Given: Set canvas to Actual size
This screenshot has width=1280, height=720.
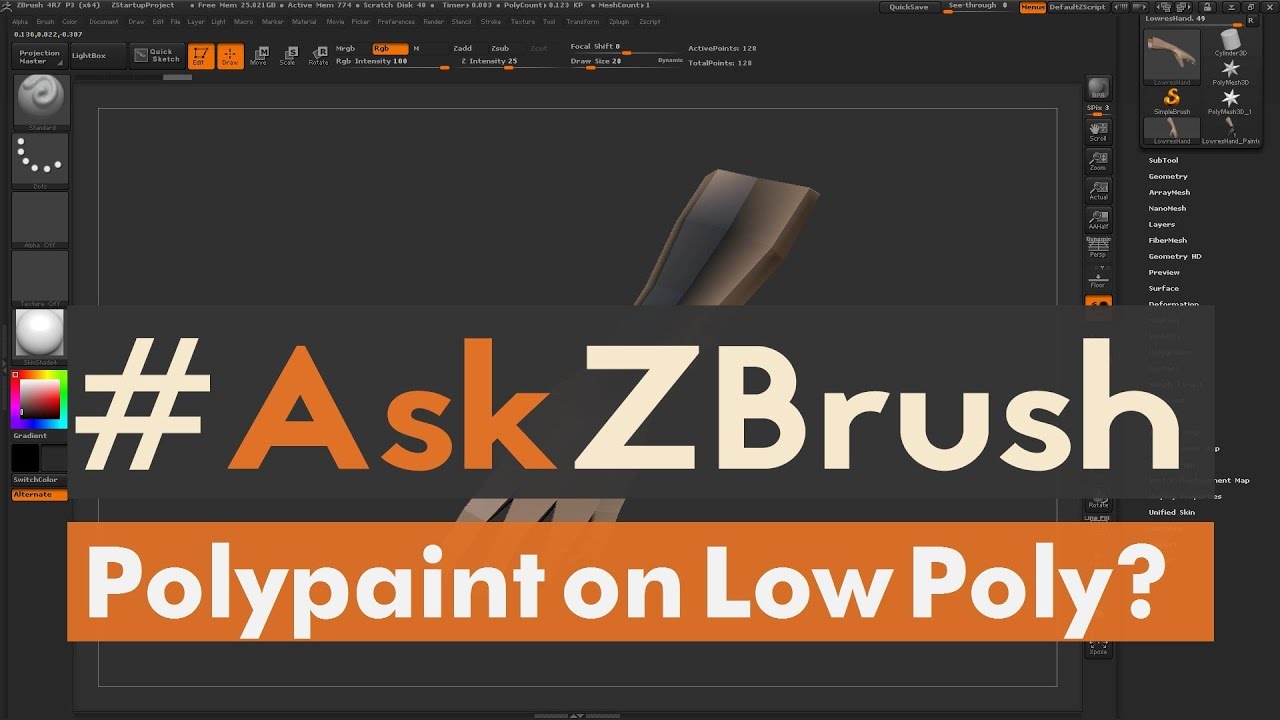Looking at the screenshot, I should [1098, 190].
